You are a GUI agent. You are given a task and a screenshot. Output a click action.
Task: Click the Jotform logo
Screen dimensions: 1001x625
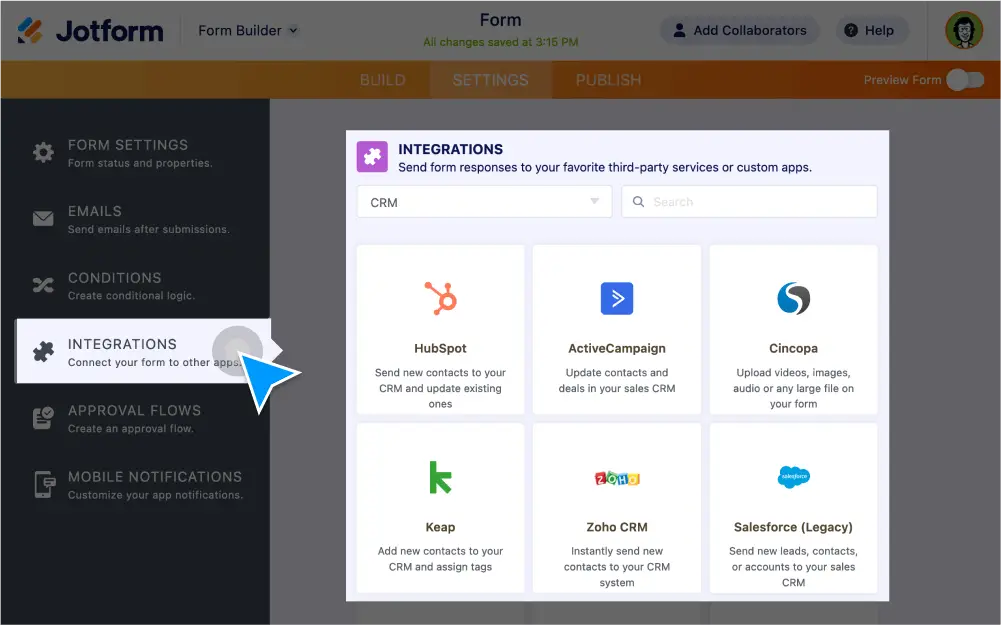(x=90, y=30)
